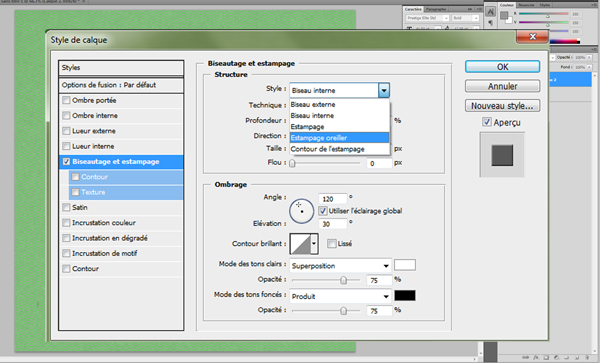Click the delete layer trash icon
Image resolution: width=600 pixels, height=363 pixels.
point(588,357)
